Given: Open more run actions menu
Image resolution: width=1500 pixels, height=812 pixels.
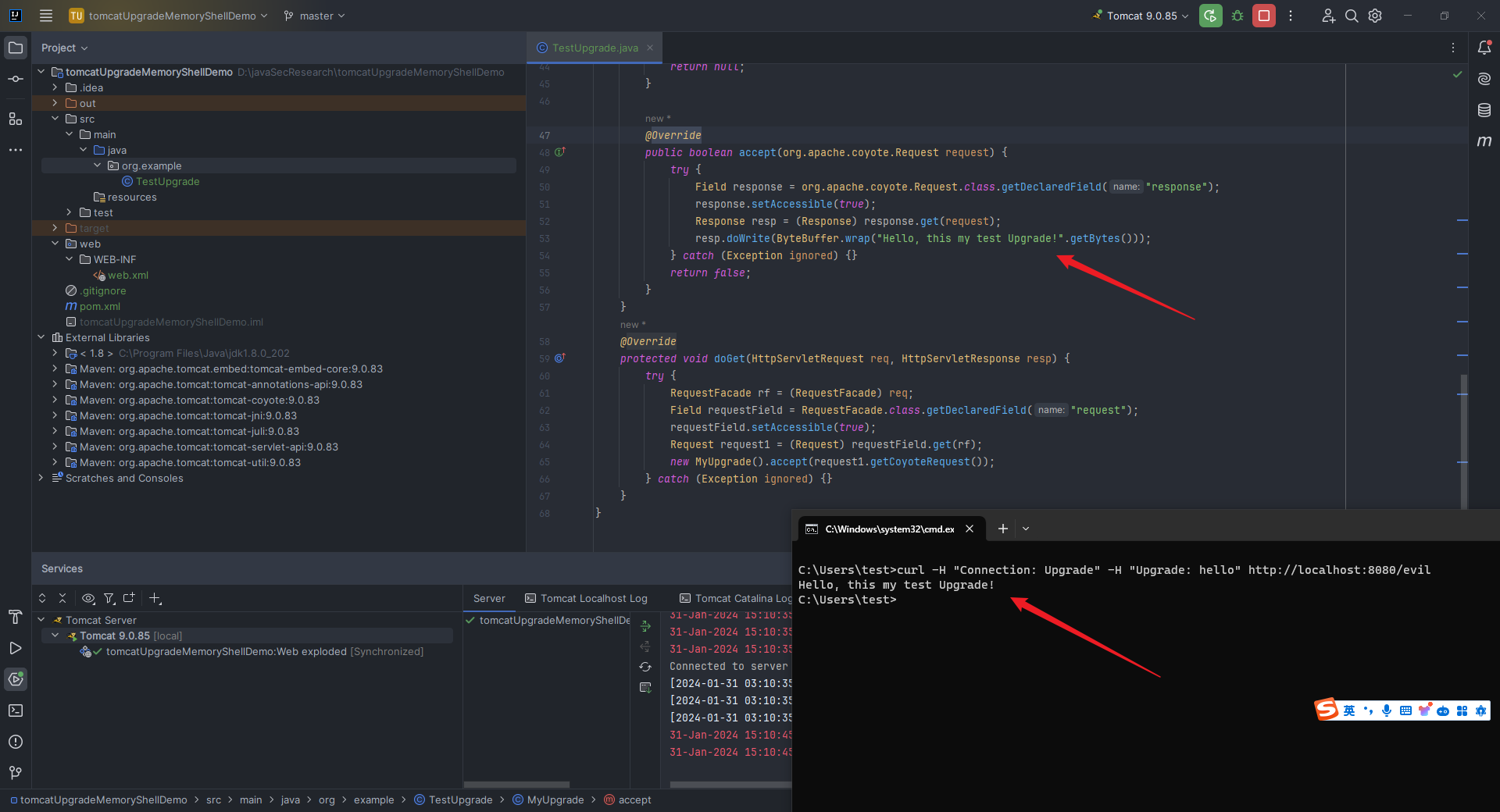Looking at the screenshot, I should (x=1291, y=16).
